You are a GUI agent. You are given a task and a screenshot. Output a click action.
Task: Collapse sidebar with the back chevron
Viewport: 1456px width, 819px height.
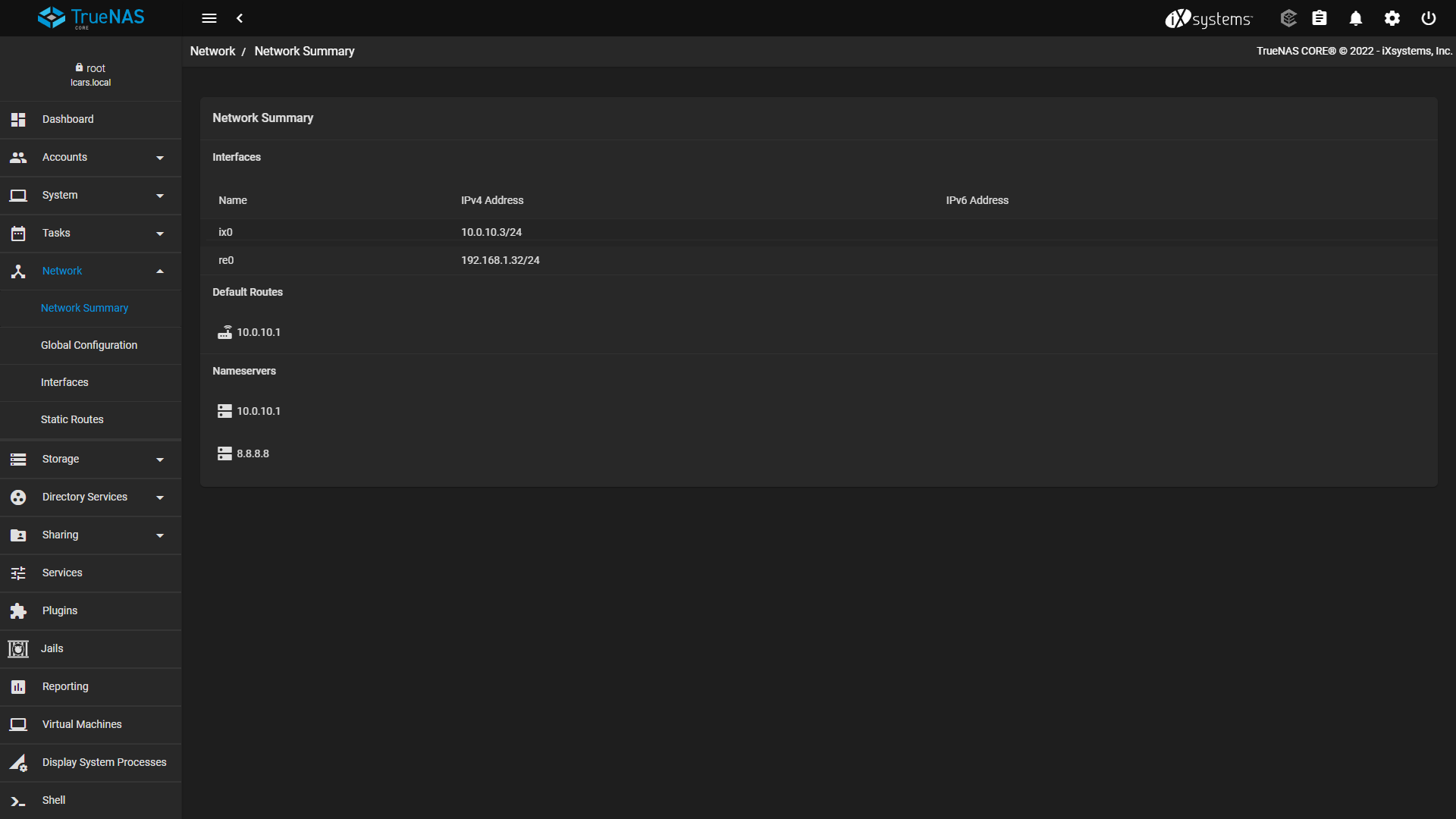click(240, 18)
